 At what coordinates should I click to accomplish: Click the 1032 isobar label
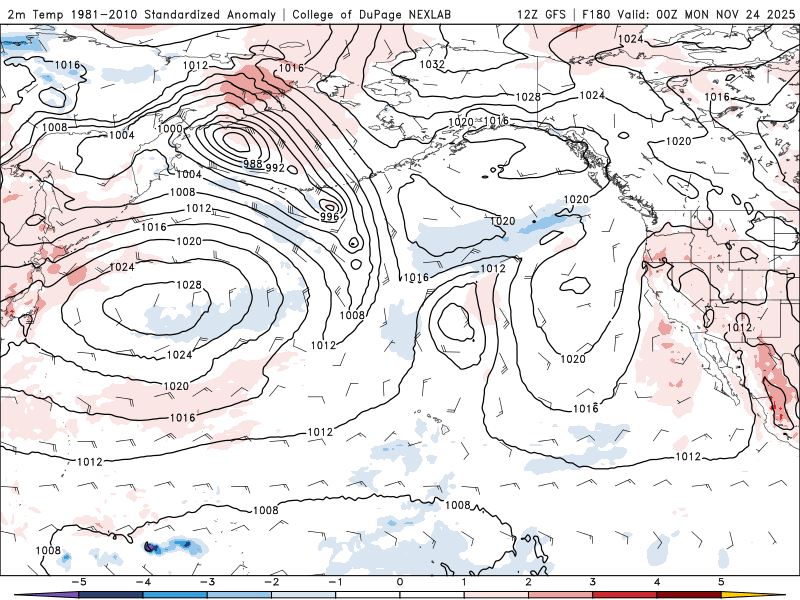tap(432, 64)
